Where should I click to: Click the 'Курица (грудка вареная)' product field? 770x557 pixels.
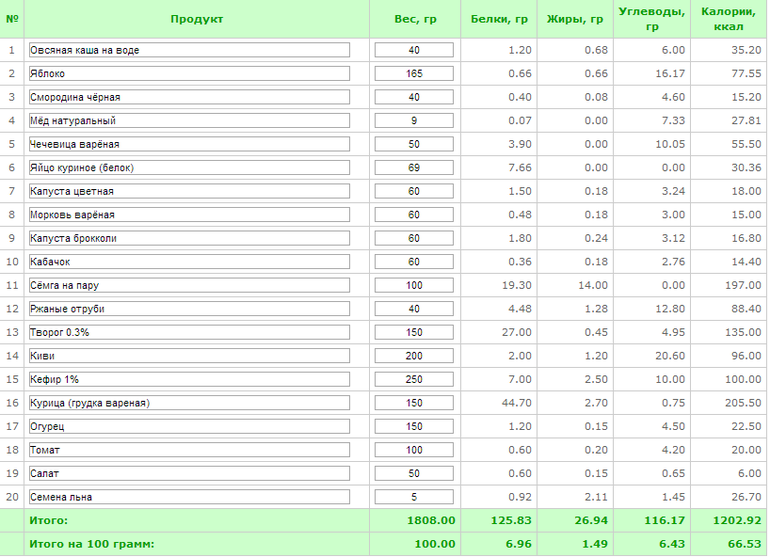(189, 403)
